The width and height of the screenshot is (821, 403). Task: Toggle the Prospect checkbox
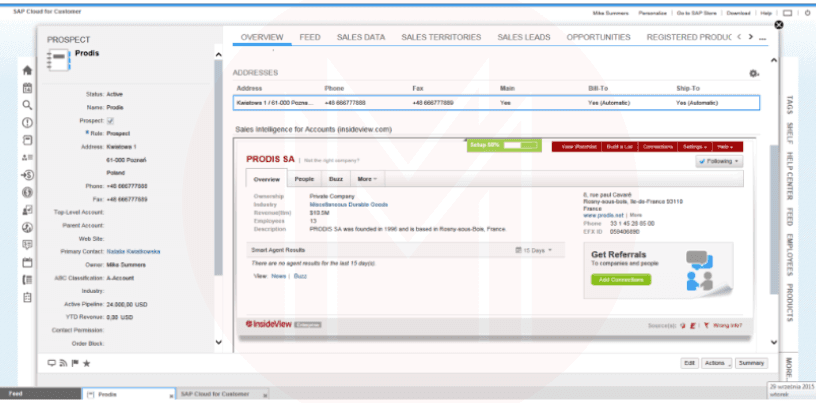coord(111,120)
